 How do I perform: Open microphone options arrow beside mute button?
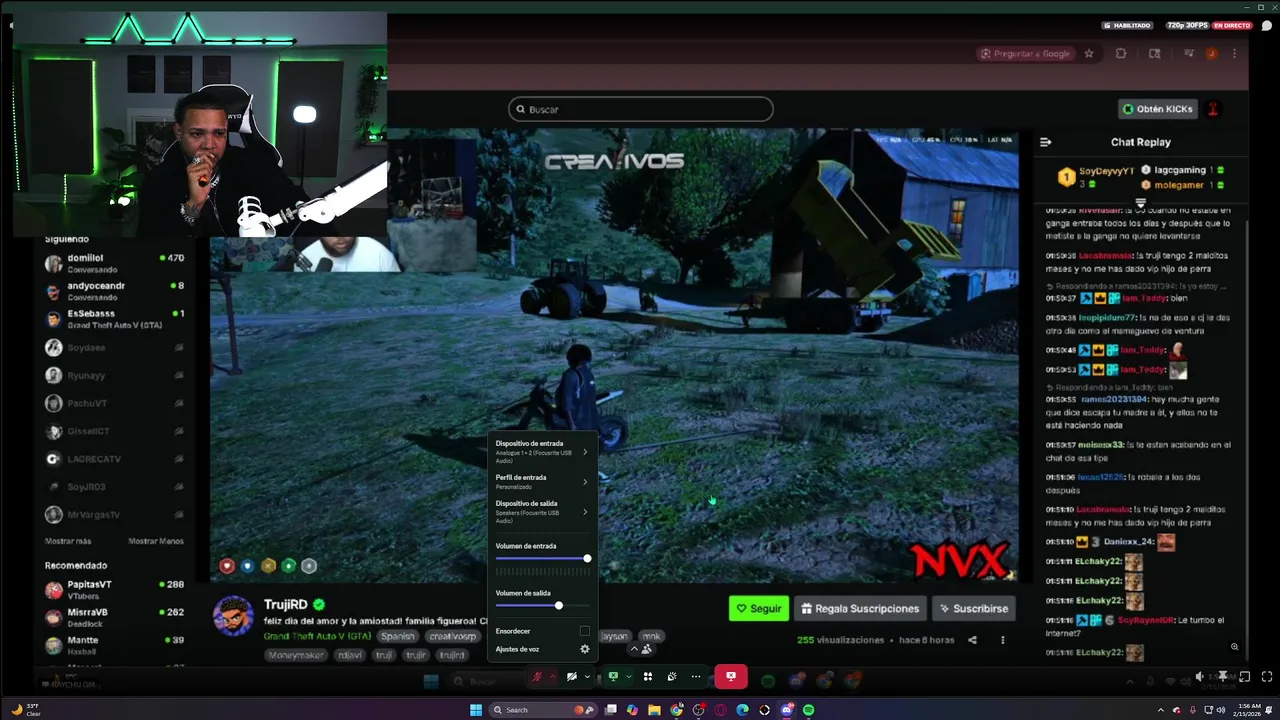click(x=552, y=677)
